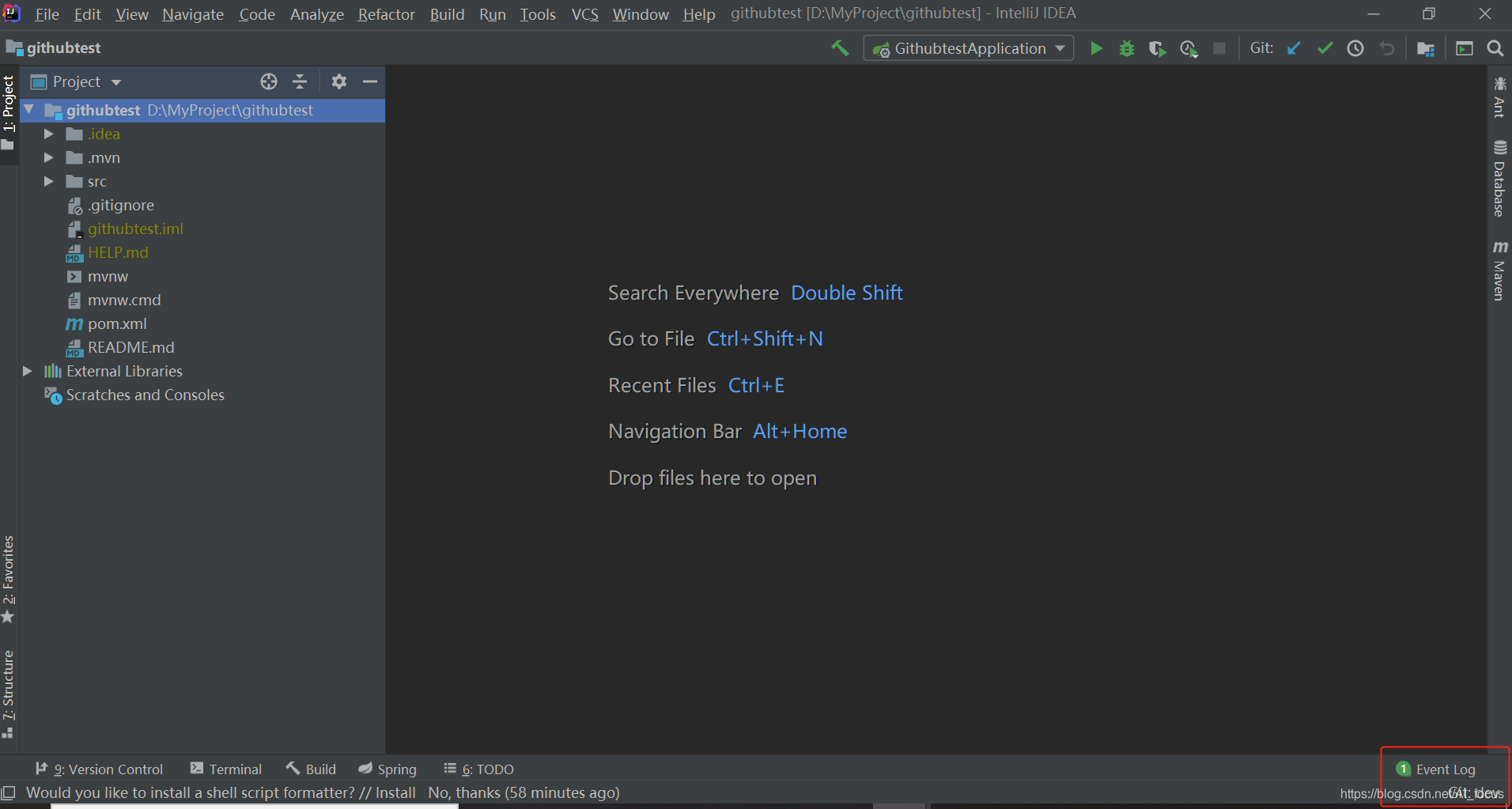Image resolution: width=1512 pixels, height=809 pixels.
Task: Toggle the 1: Project side tab
Action: pos(9,112)
